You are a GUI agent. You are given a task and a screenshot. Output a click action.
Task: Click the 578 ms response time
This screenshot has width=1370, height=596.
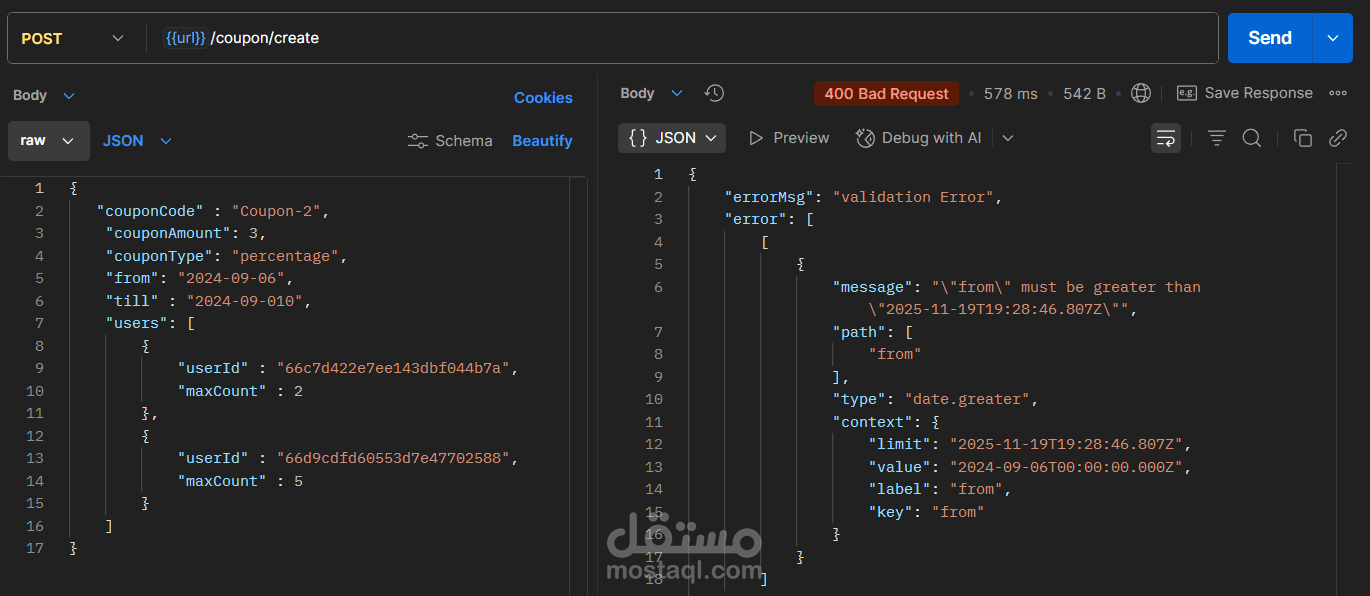(1011, 94)
